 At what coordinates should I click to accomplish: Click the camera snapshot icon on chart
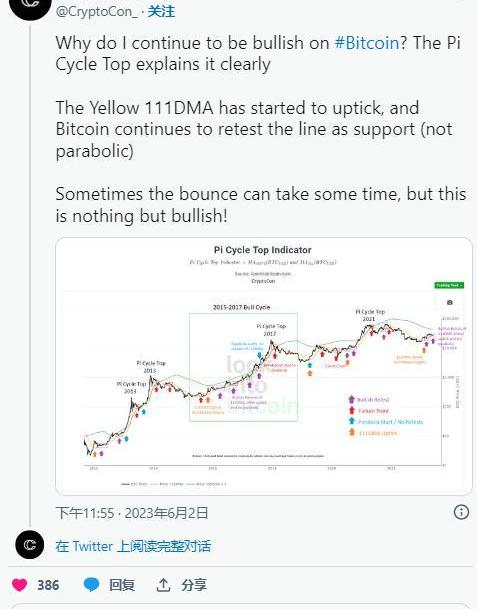pos(449,303)
